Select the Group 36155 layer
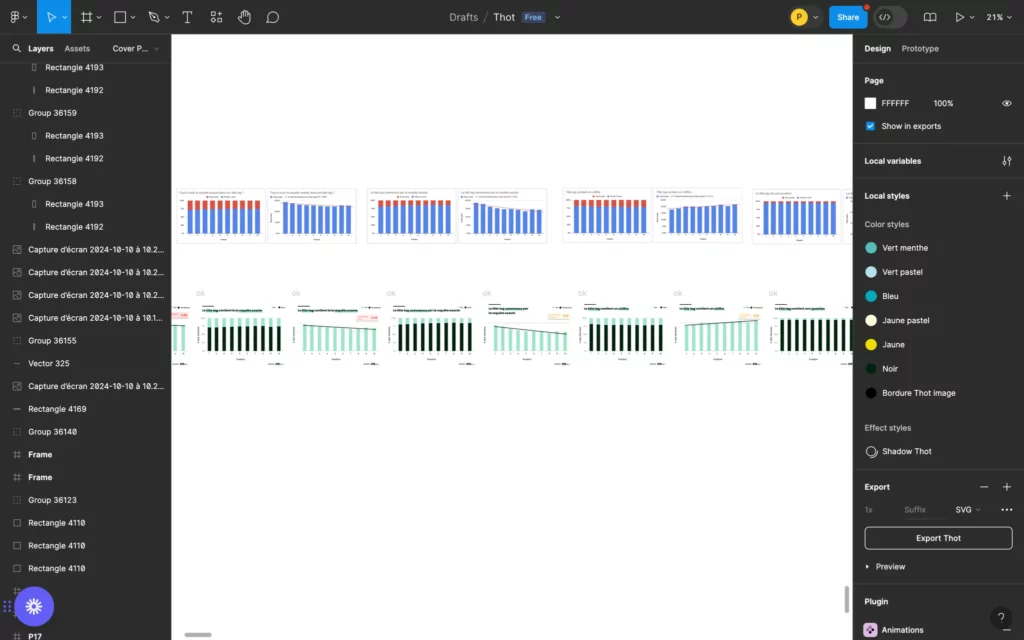The height and width of the screenshot is (640, 1024). pyautogui.click(x=52, y=341)
